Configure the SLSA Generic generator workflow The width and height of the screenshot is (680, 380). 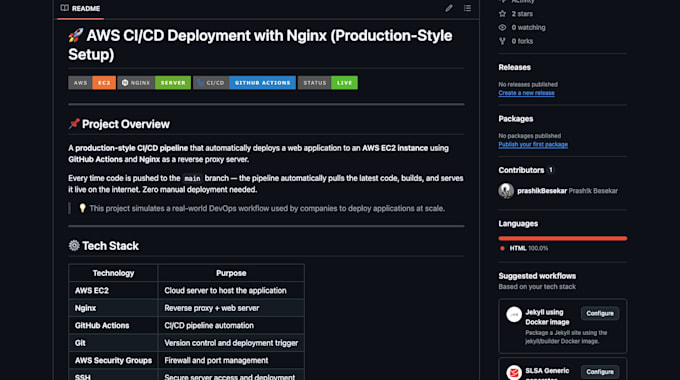600,372
